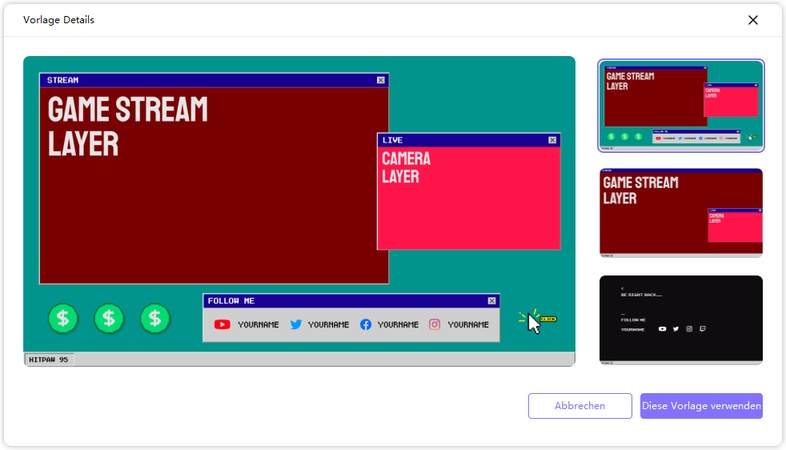Image resolution: width=786 pixels, height=450 pixels.
Task: Click the X on the LIVE window
Action: tap(552, 140)
